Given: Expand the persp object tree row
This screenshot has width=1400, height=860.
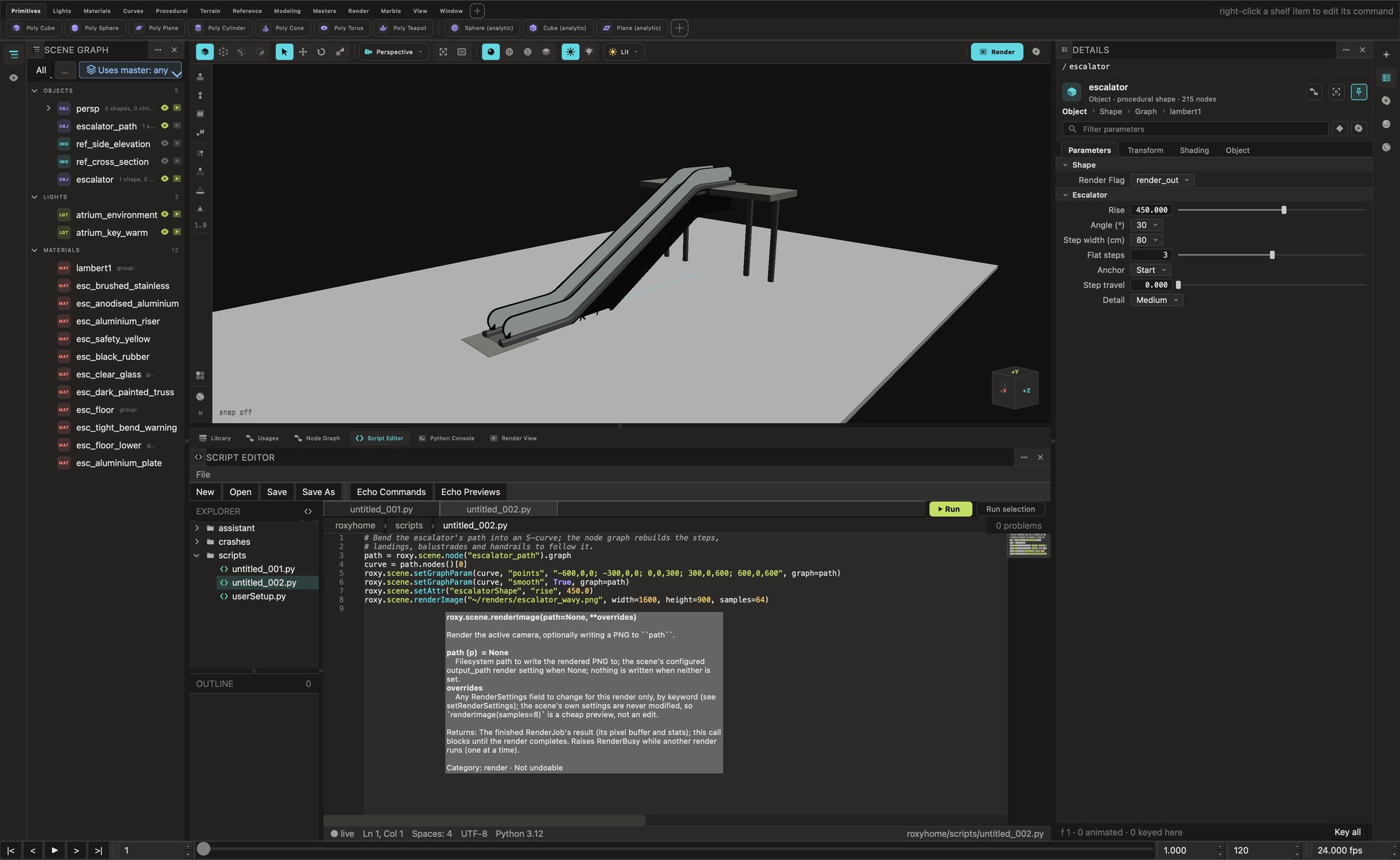Looking at the screenshot, I should (x=48, y=109).
